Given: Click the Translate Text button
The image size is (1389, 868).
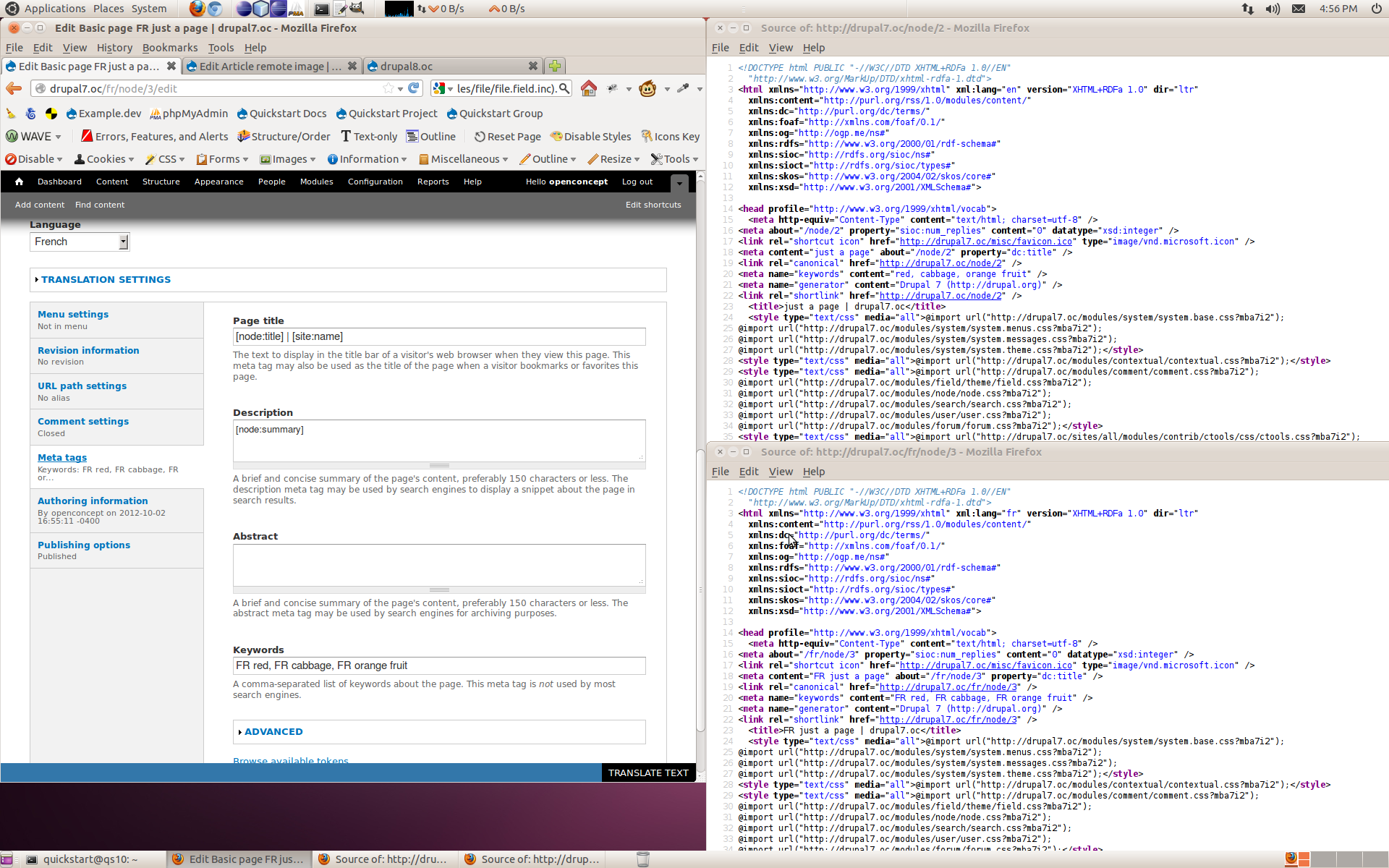Looking at the screenshot, I should point(648,773).
